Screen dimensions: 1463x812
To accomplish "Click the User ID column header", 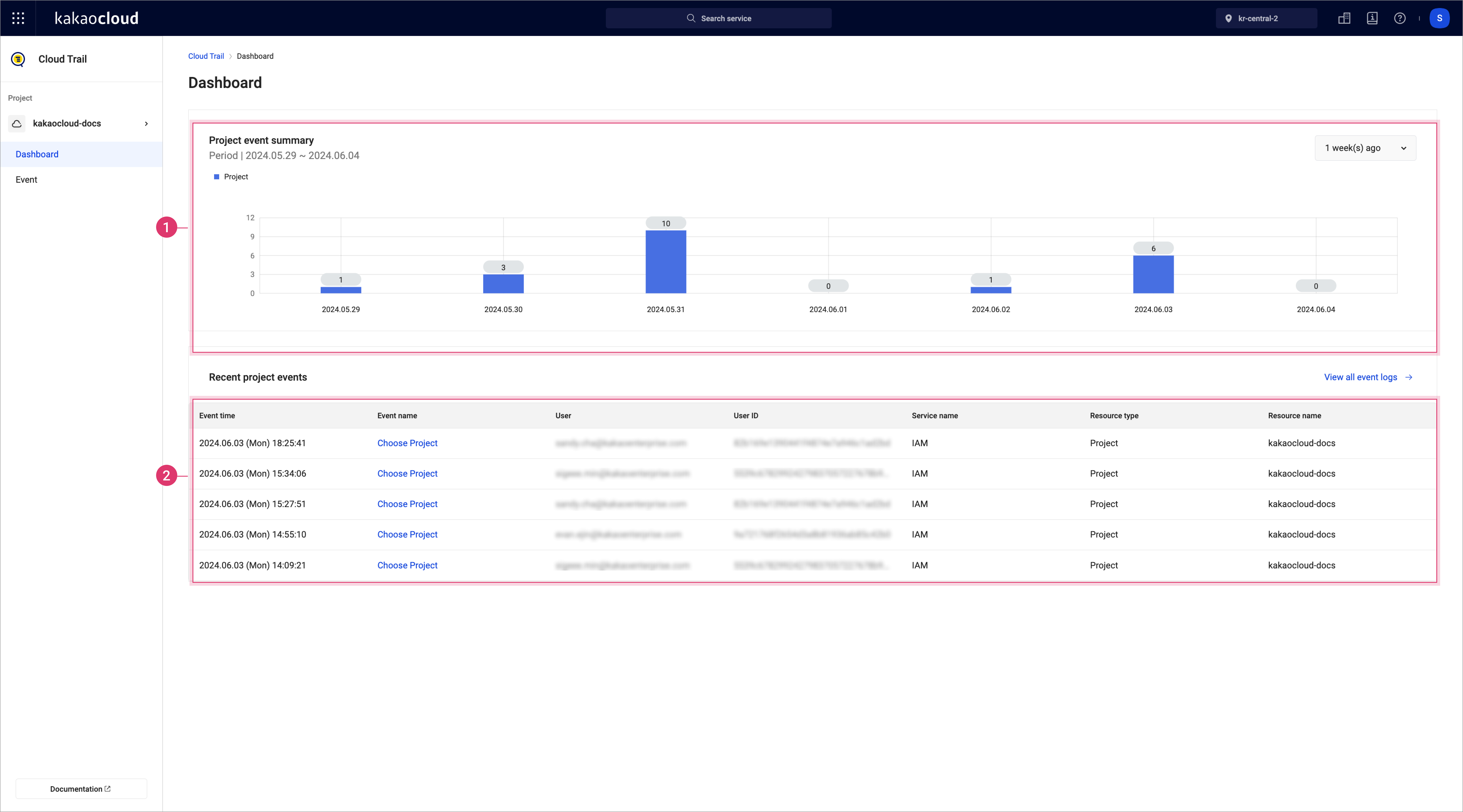I will (746, 416).
